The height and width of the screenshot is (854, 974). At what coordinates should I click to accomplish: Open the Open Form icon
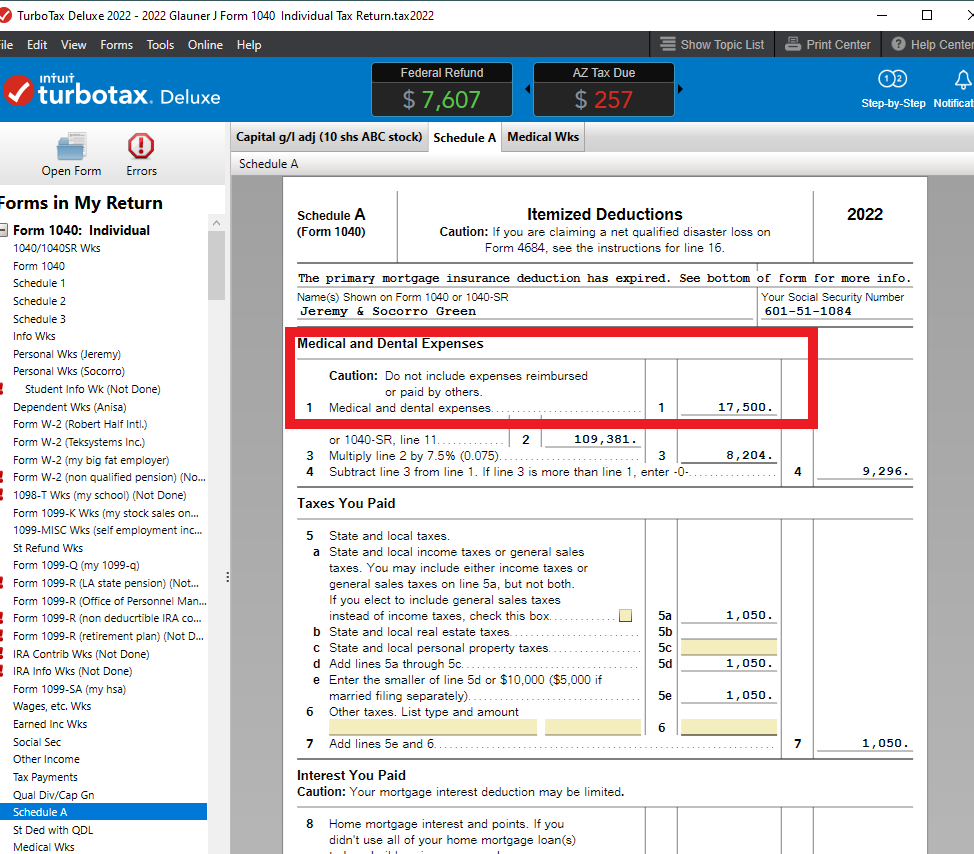(71, 154)
